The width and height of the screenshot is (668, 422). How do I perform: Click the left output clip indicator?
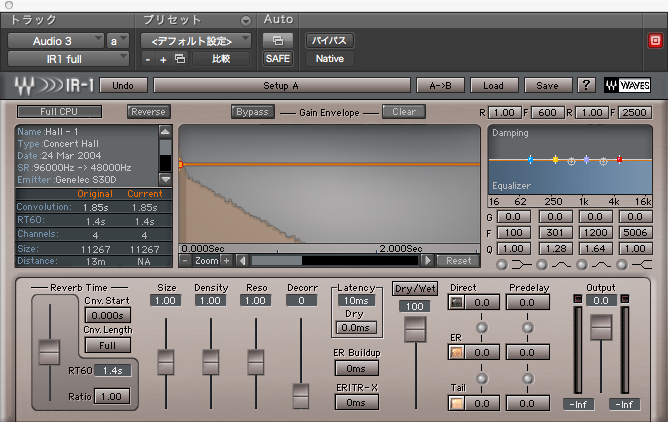578,299
